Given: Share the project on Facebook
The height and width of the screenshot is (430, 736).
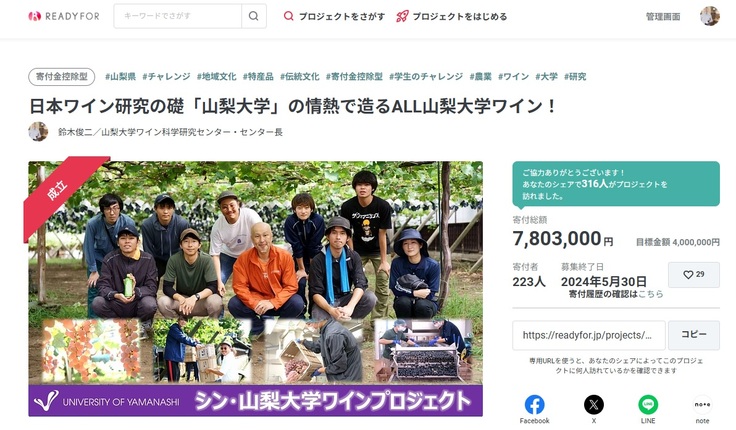Looking at the screenshot, I should click(534, 409).
